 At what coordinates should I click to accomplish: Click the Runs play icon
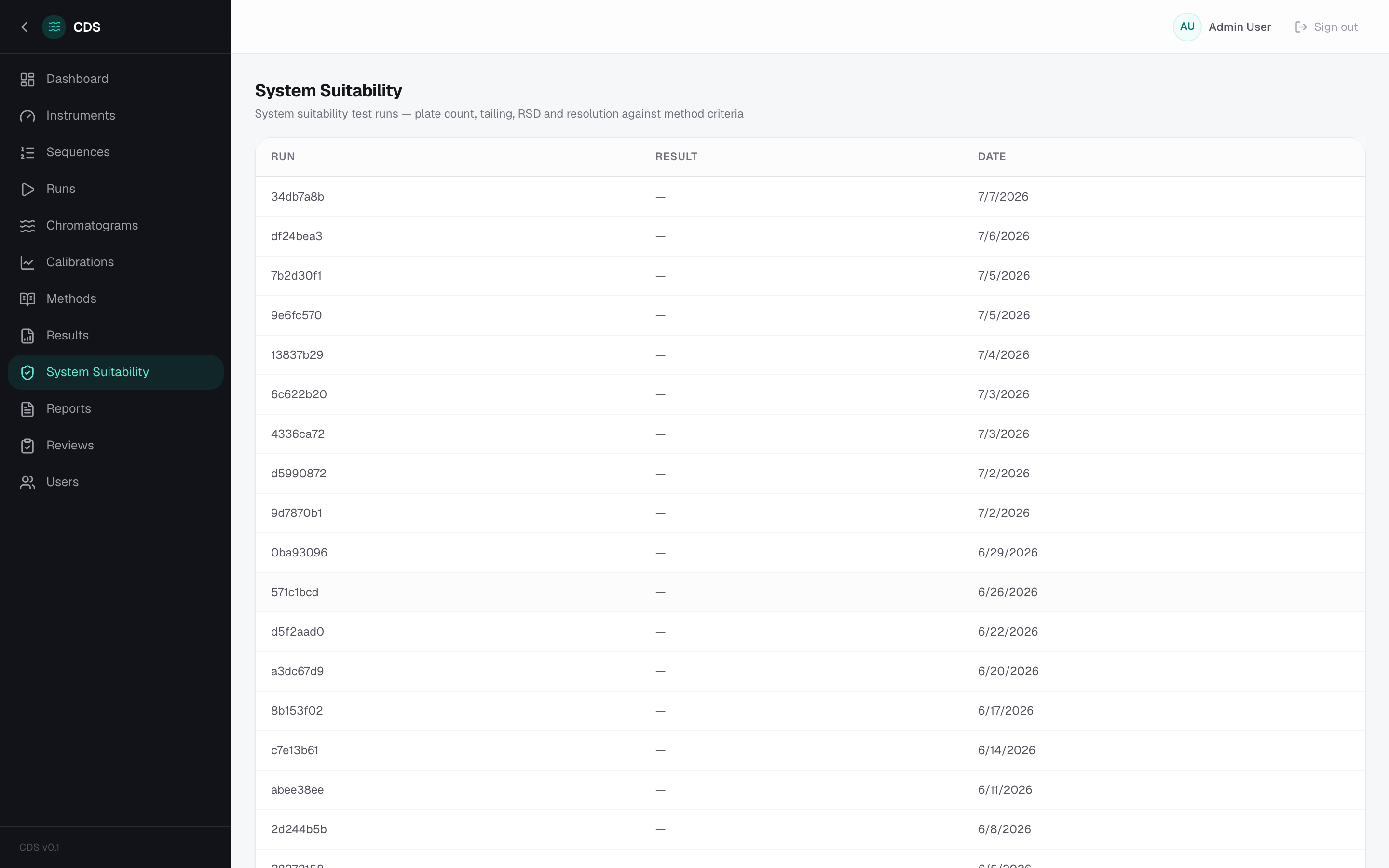27,190
